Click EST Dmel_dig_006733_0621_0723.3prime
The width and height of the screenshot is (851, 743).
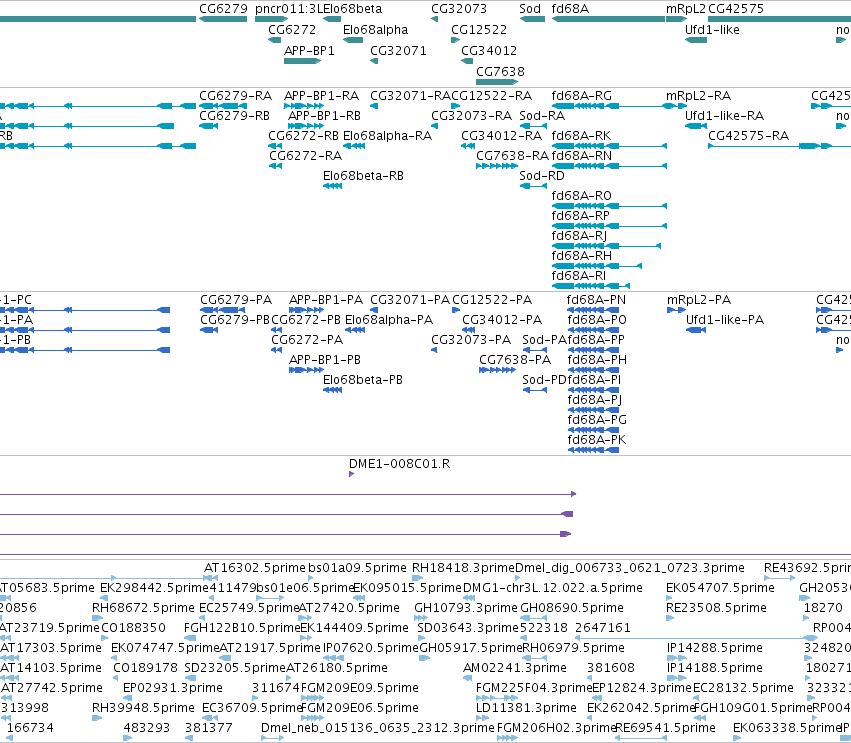tap(630, 568)
